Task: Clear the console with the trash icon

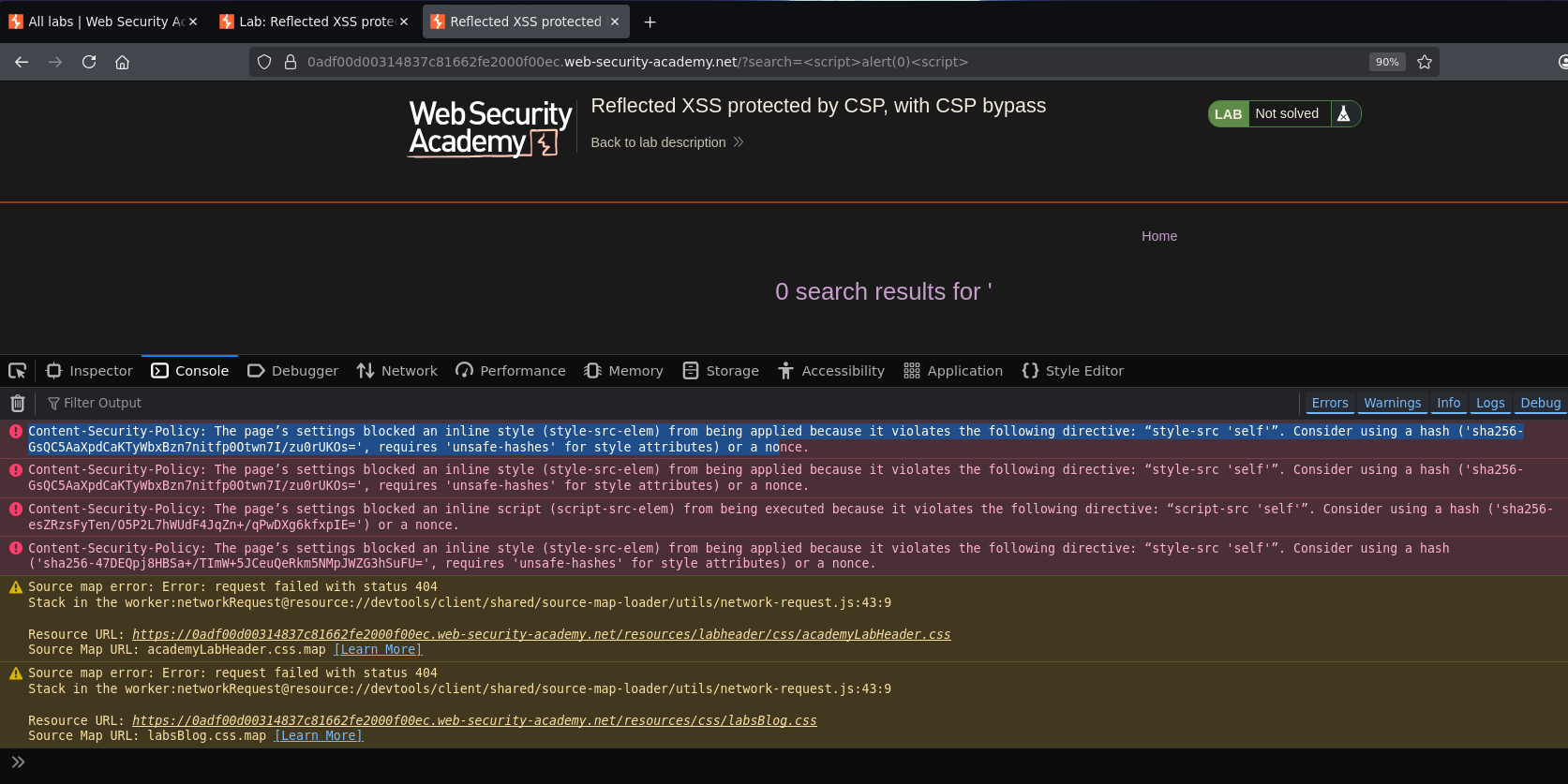Action: pos(17,403)
